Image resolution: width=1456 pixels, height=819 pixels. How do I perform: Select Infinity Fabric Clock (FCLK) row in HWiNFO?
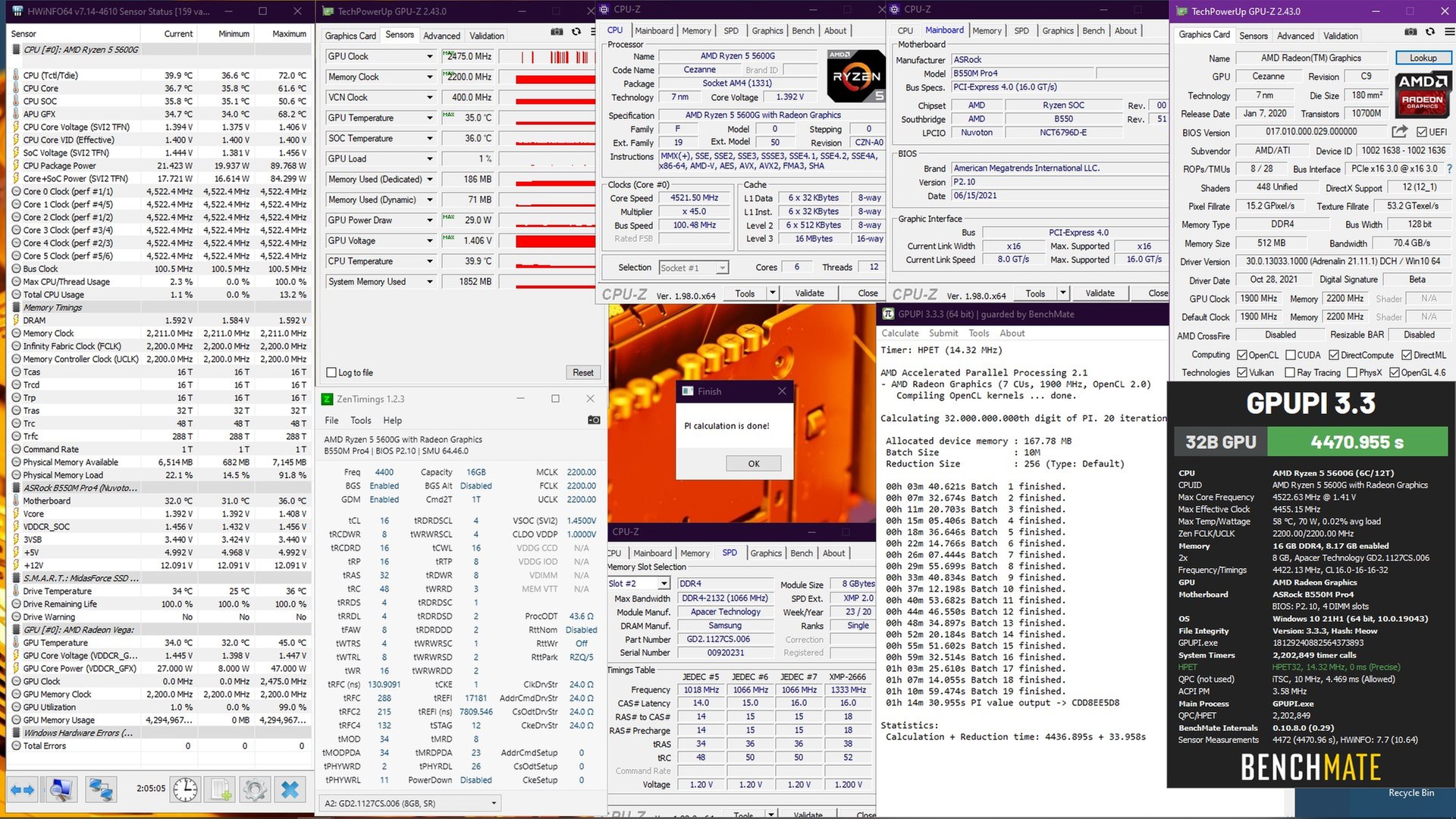pos(159,347)
